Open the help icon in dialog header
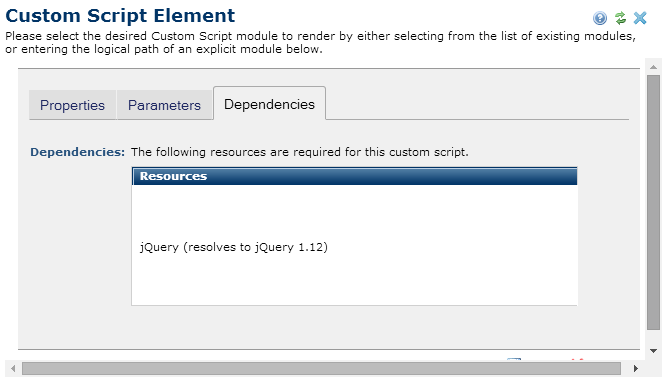The height and width of the screenshot is (381, 667). pyautogui.click(x=600, y=18)
